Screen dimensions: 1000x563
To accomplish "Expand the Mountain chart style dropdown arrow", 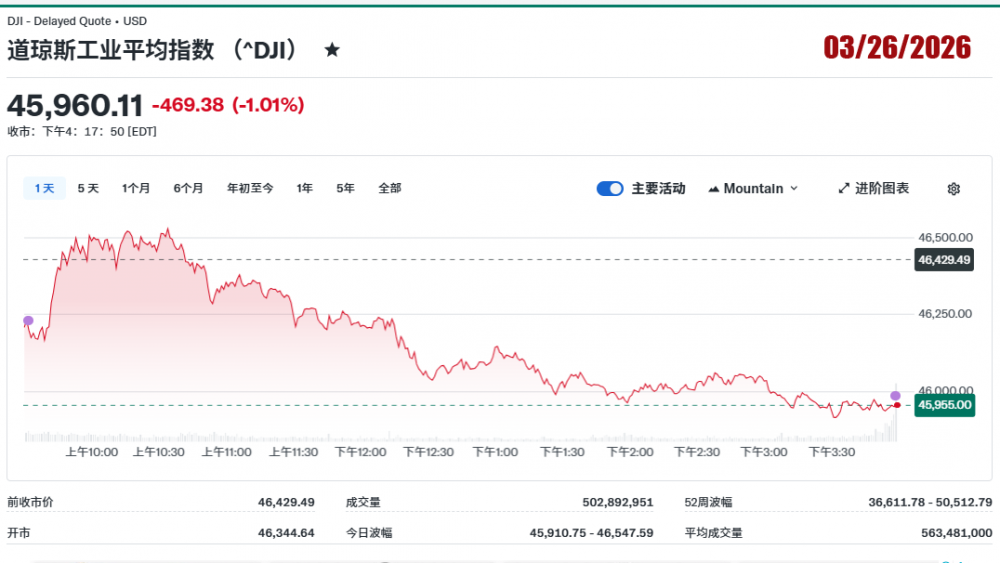I will 794,188.
